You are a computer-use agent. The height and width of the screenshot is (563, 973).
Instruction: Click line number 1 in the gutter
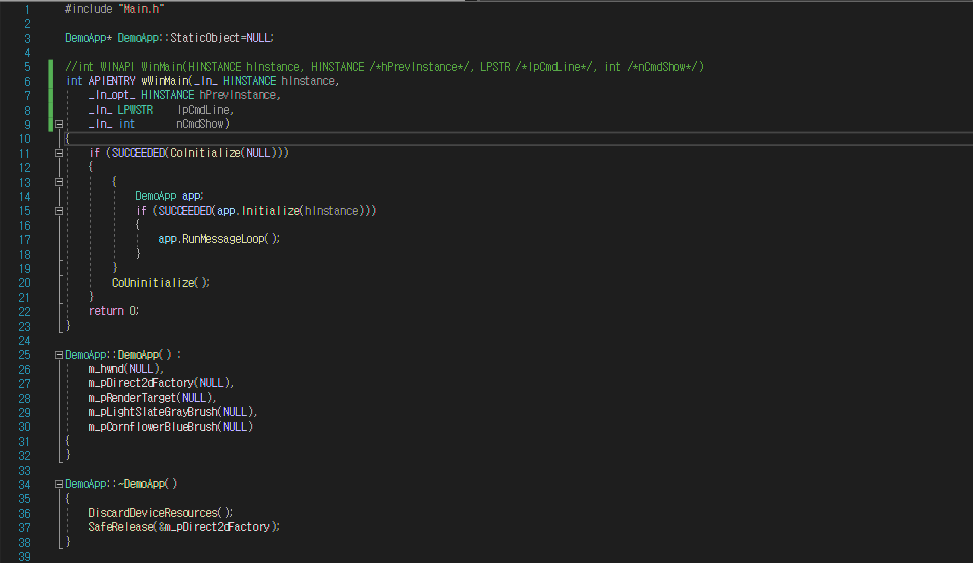[27, 9]
